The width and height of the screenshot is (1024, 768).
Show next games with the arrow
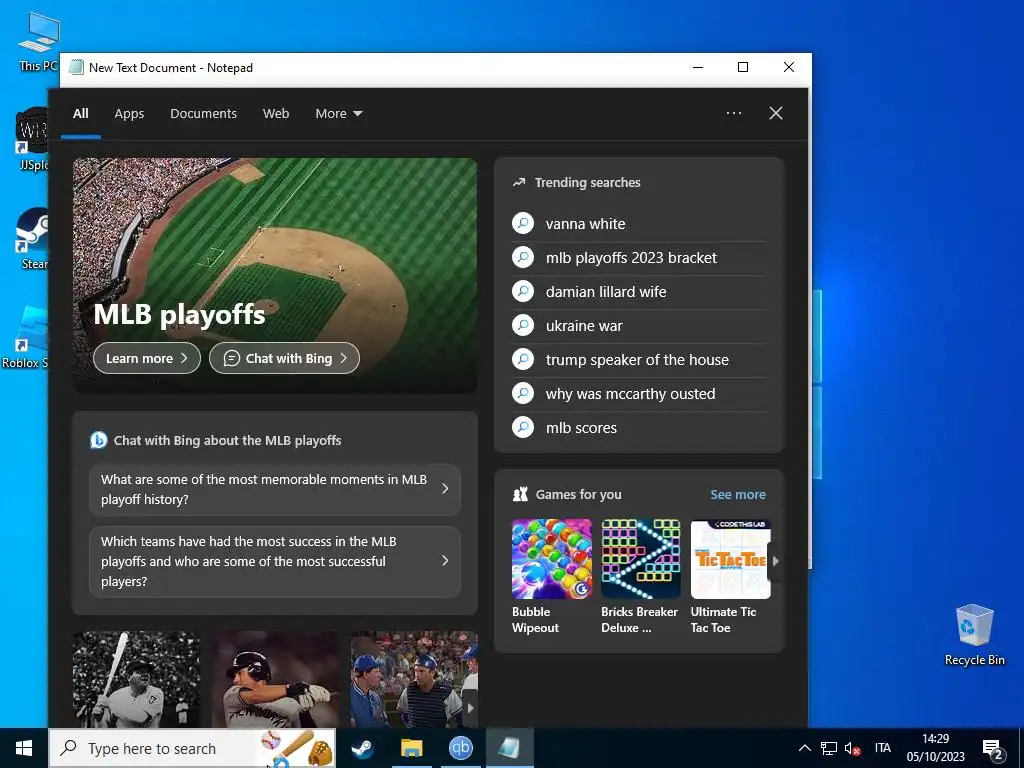pyautogui.click(x=775, y=560)
